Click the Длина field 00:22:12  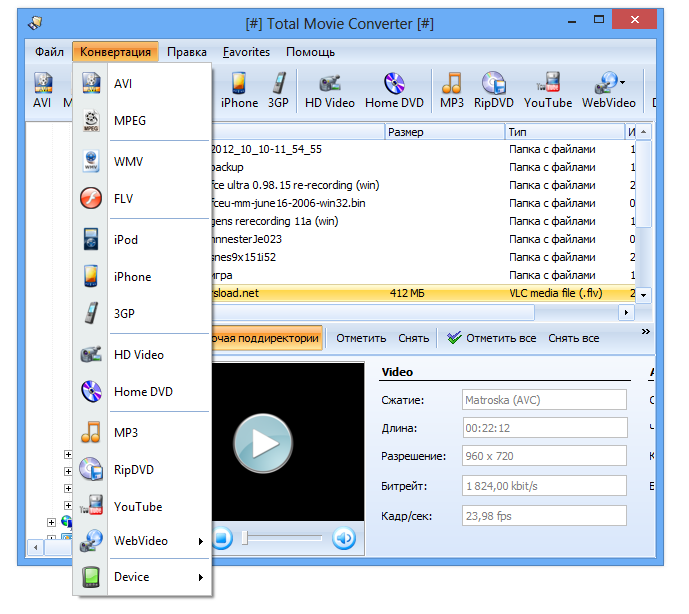(x=544, y=428)
